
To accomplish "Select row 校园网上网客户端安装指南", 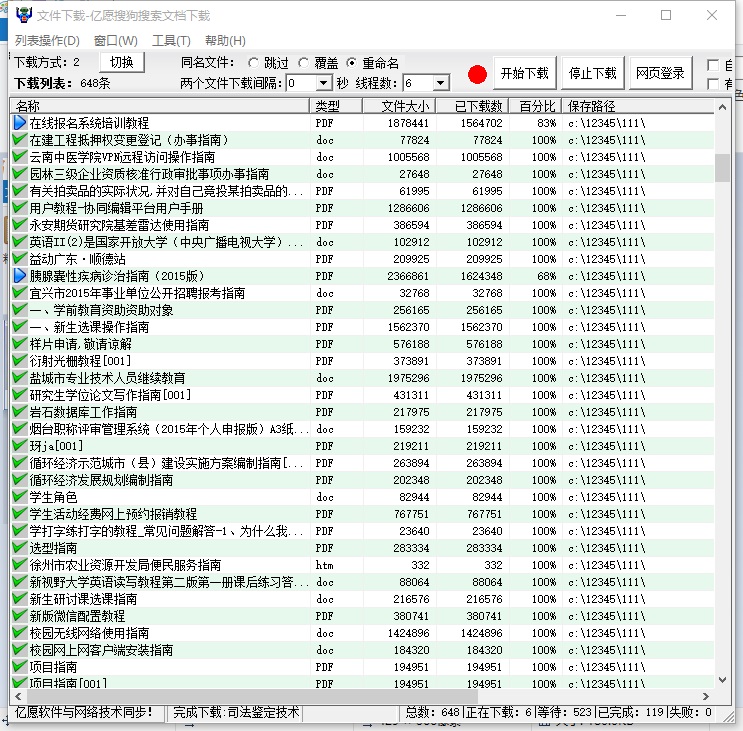I will click(362, 650).
